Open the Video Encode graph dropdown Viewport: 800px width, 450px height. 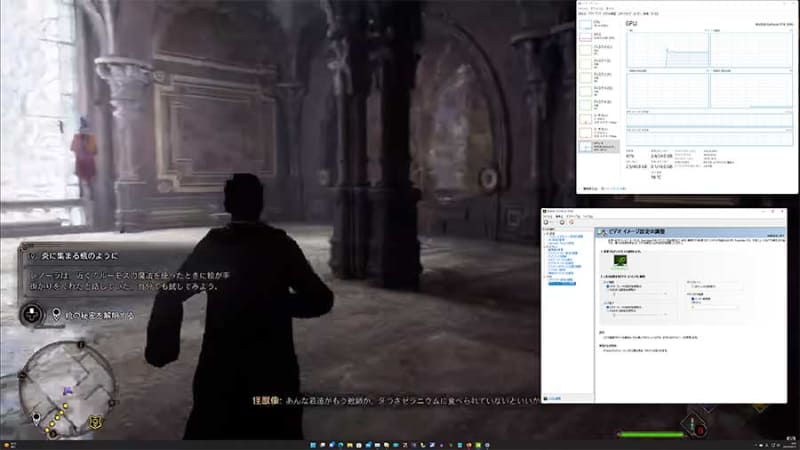(638, 71)
